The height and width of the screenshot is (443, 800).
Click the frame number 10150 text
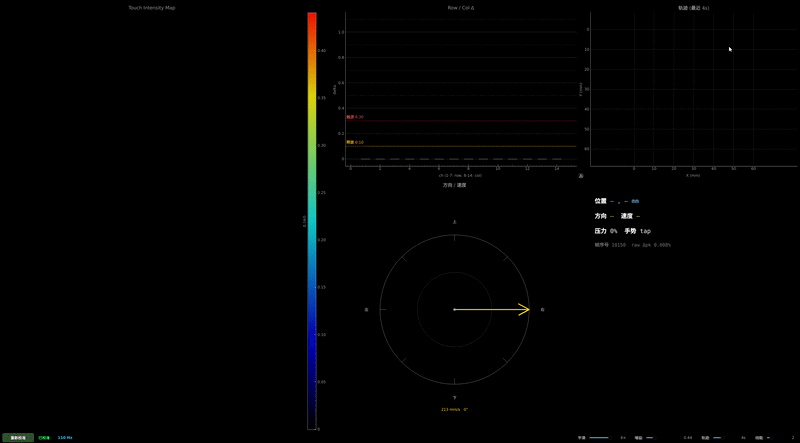point(610,245)
